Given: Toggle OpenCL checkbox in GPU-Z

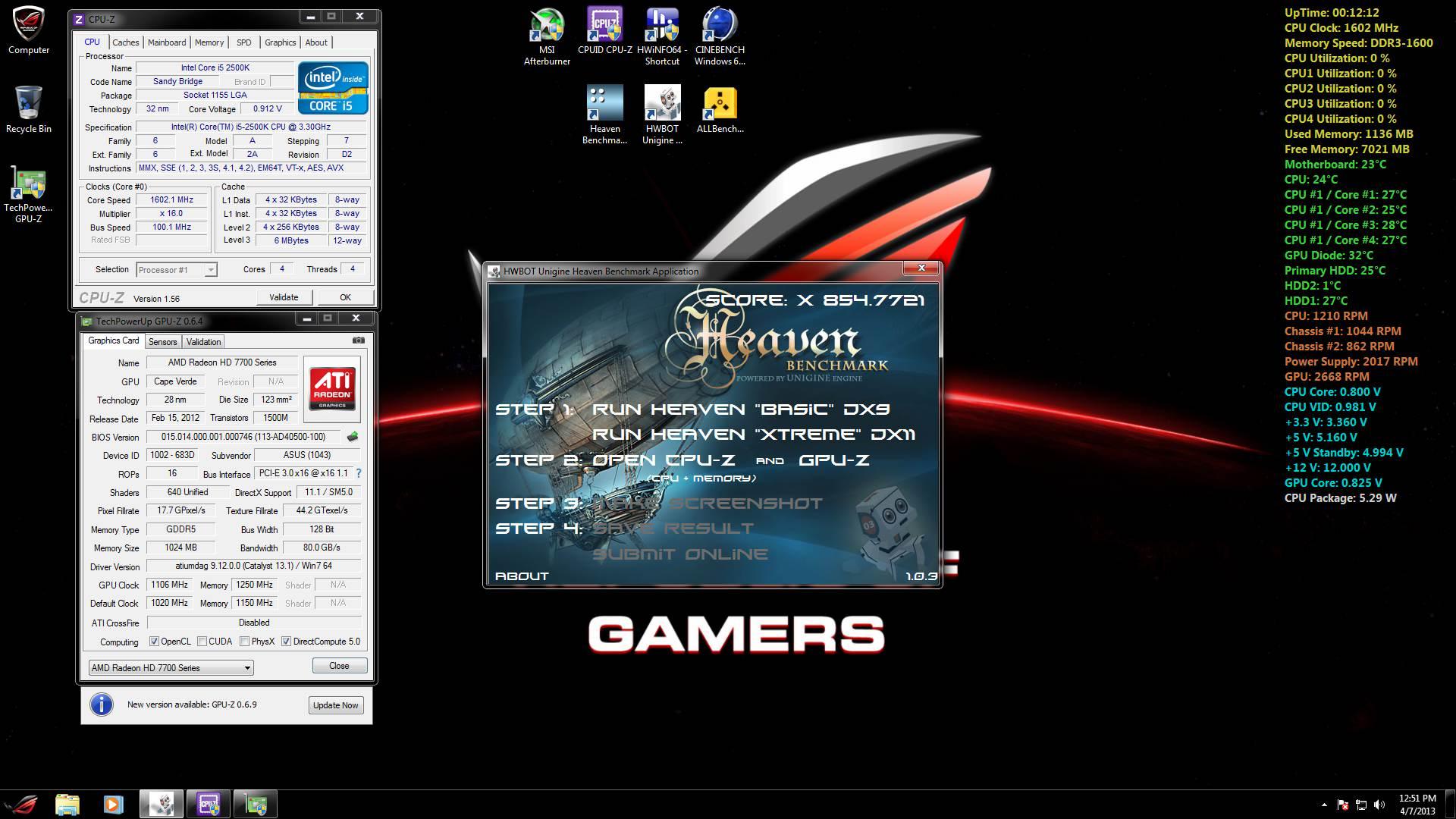Looking at the screenshot, I should [x=154, y=642].
